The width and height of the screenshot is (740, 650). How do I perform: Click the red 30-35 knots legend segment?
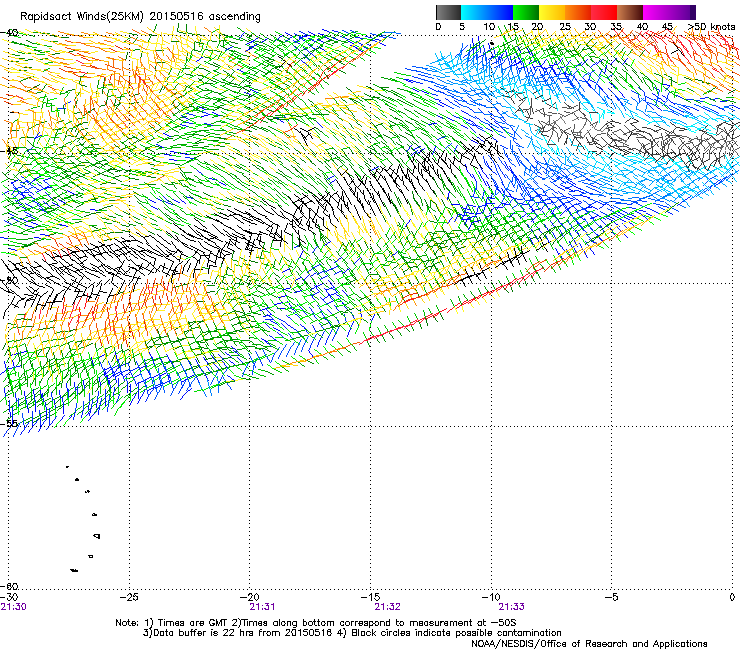(604, 12)
